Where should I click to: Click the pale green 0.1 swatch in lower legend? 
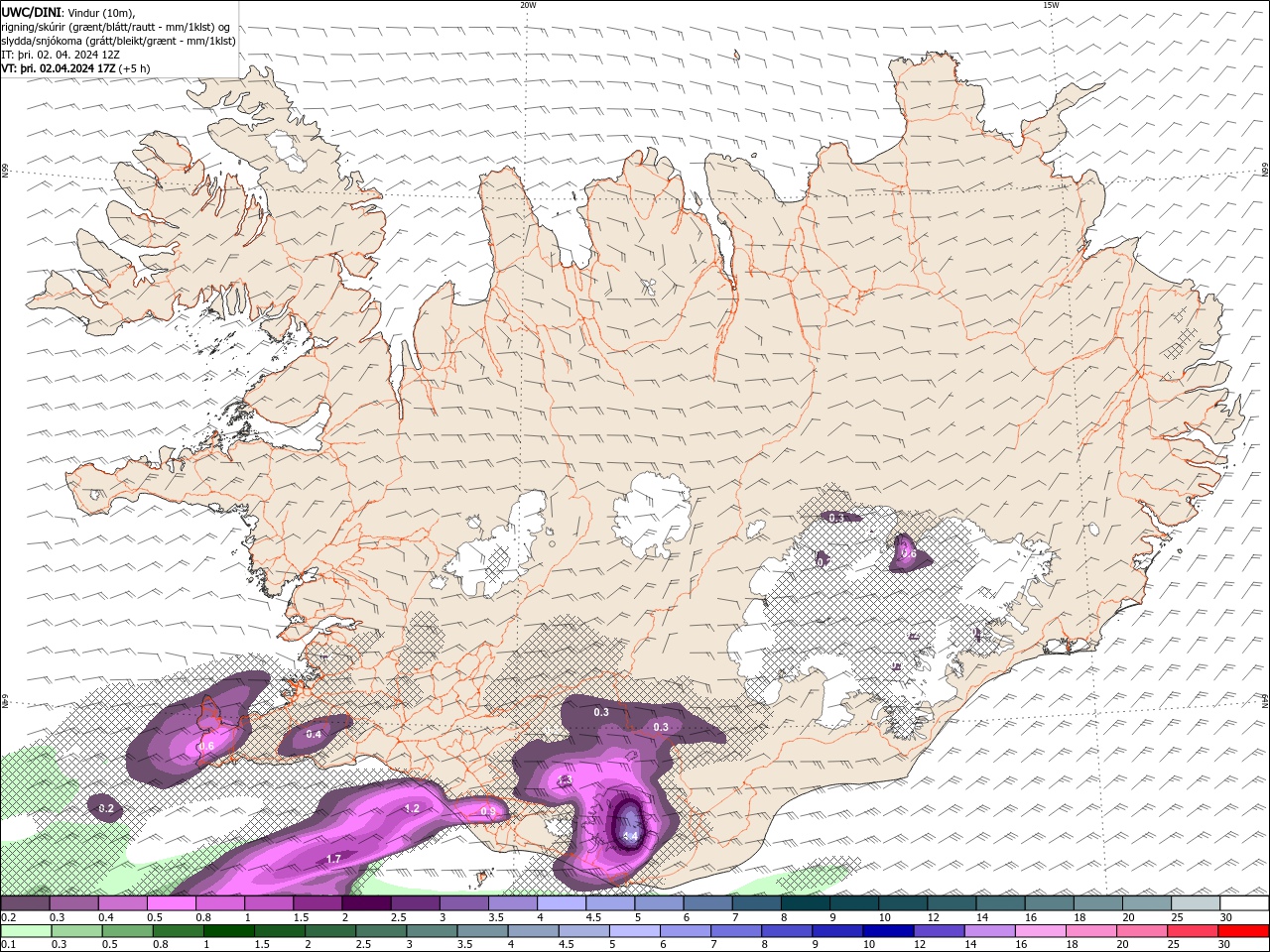[x=25, y=931]
